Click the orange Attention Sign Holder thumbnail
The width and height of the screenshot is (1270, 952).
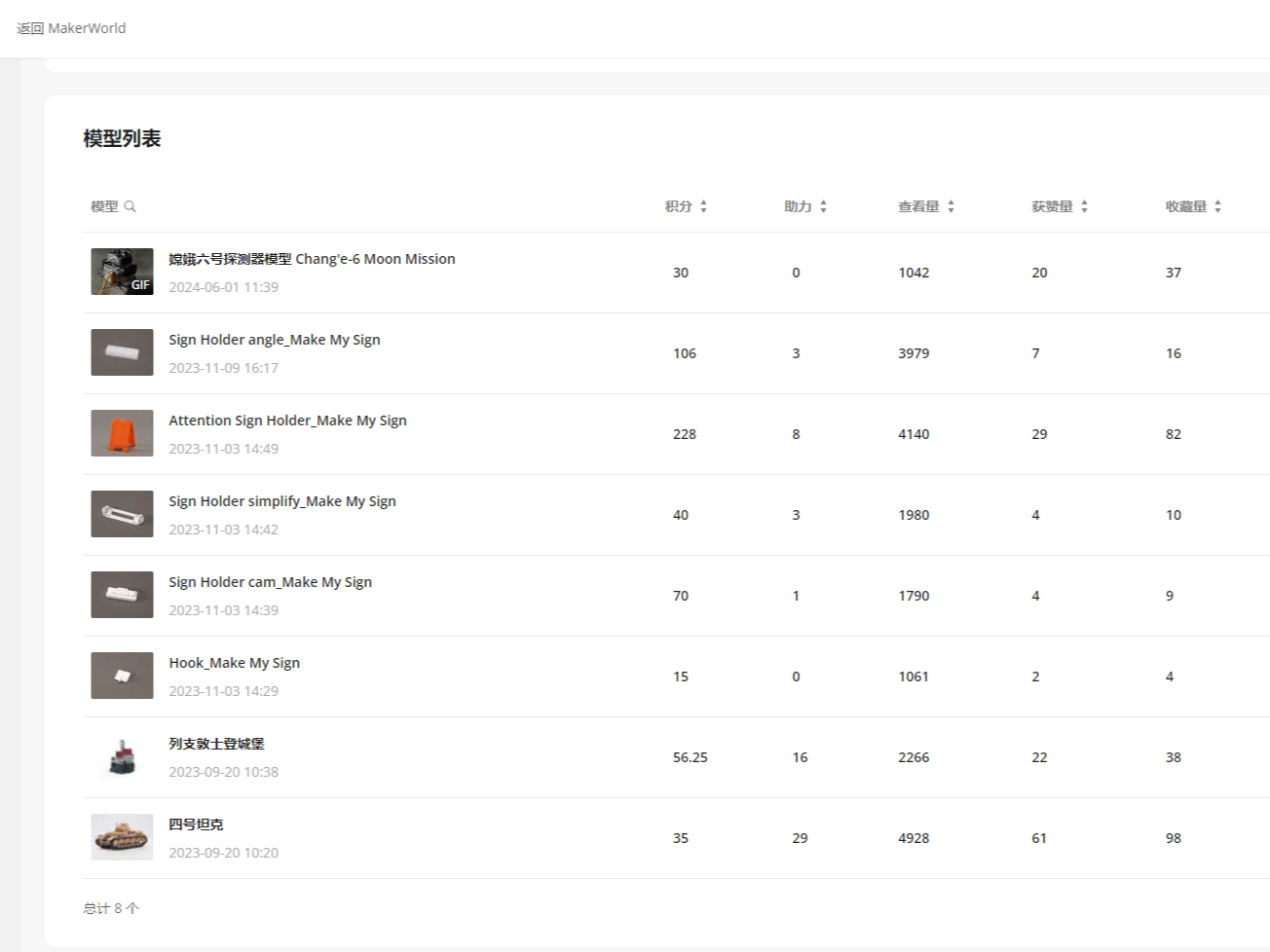(x=122, y=433)
